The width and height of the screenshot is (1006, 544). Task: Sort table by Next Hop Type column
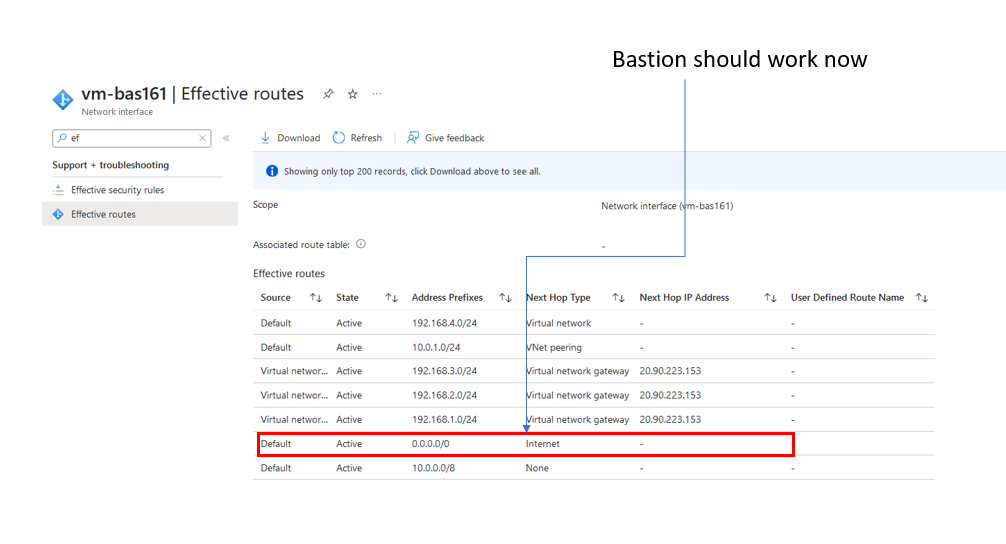point(618,298)
